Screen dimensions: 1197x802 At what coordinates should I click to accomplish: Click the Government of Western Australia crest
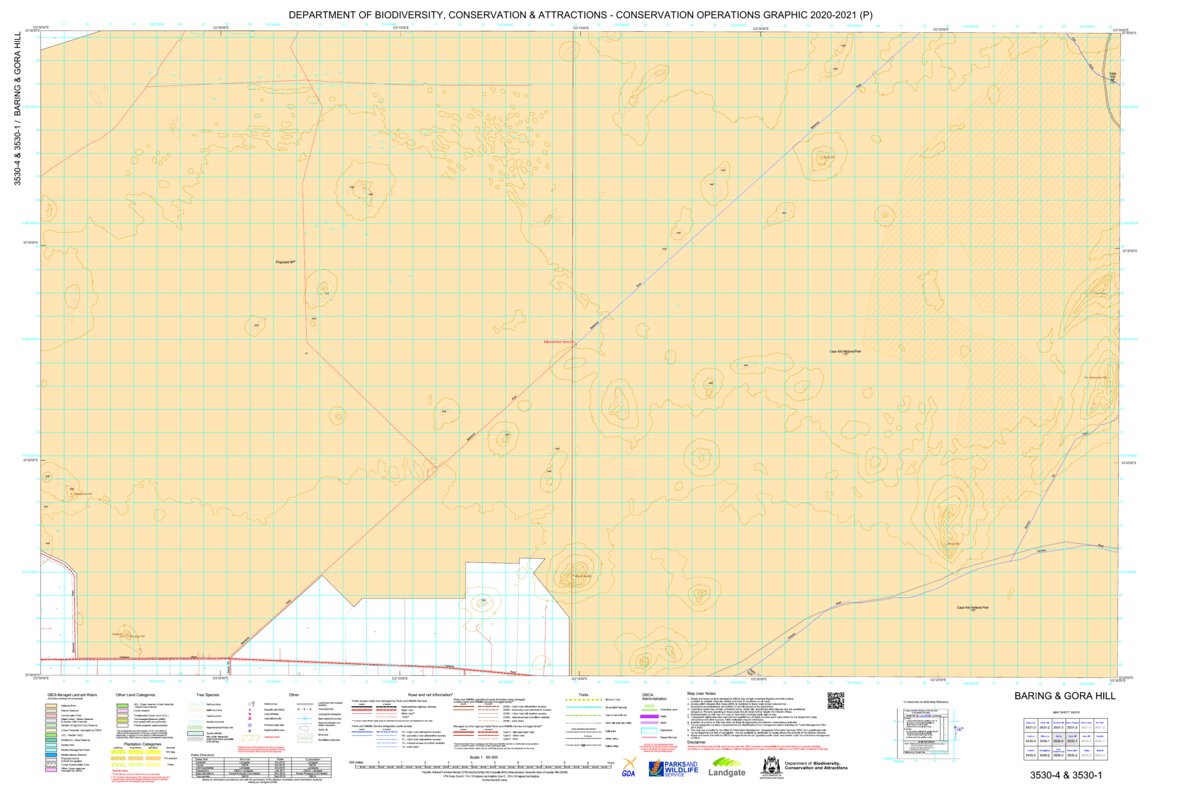pos(770,768)
